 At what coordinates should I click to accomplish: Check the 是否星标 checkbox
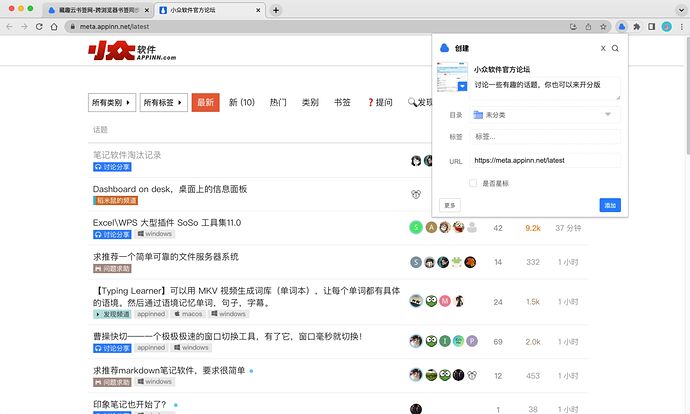point(473,183)
